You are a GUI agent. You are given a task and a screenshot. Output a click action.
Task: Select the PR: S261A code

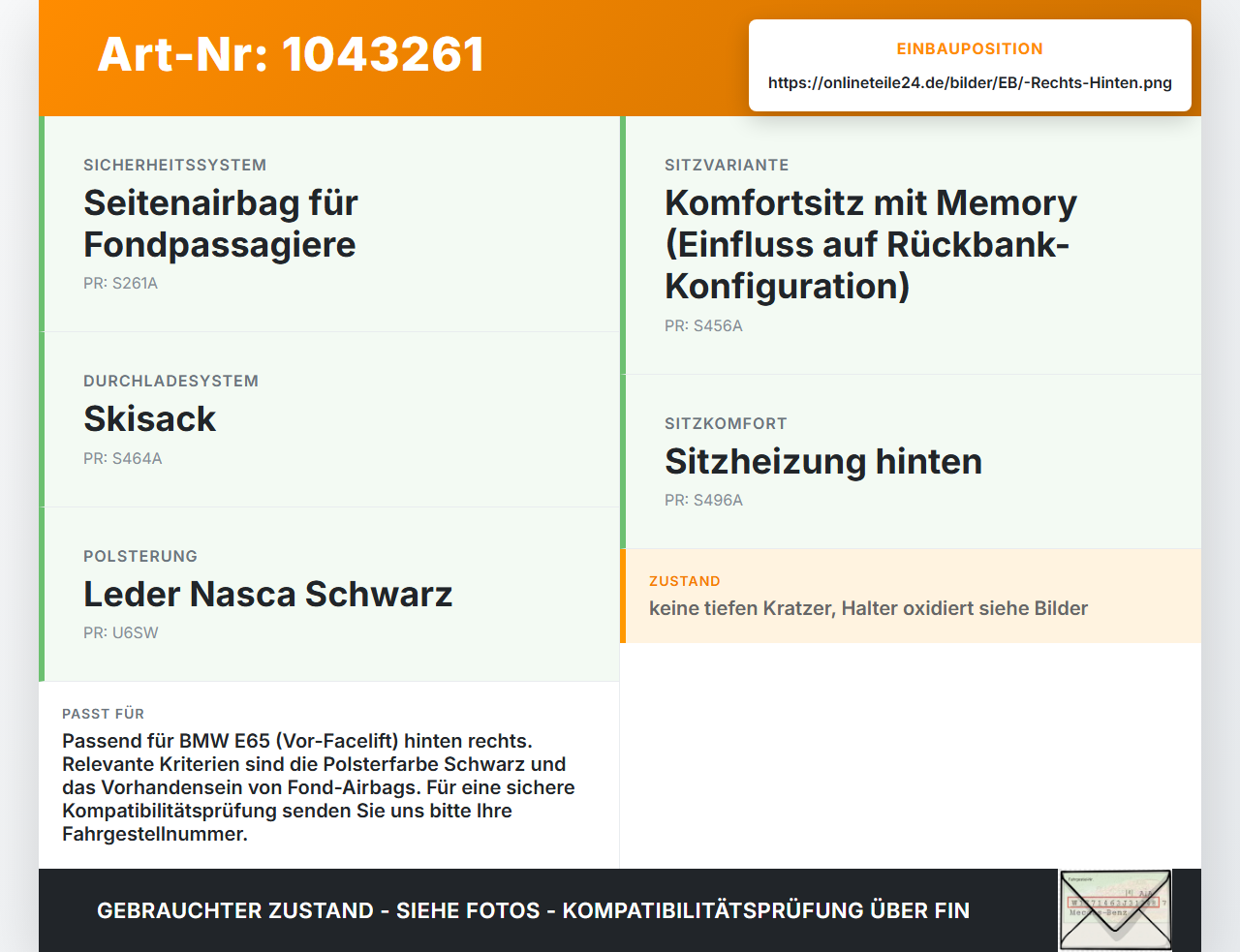(120, 284)
